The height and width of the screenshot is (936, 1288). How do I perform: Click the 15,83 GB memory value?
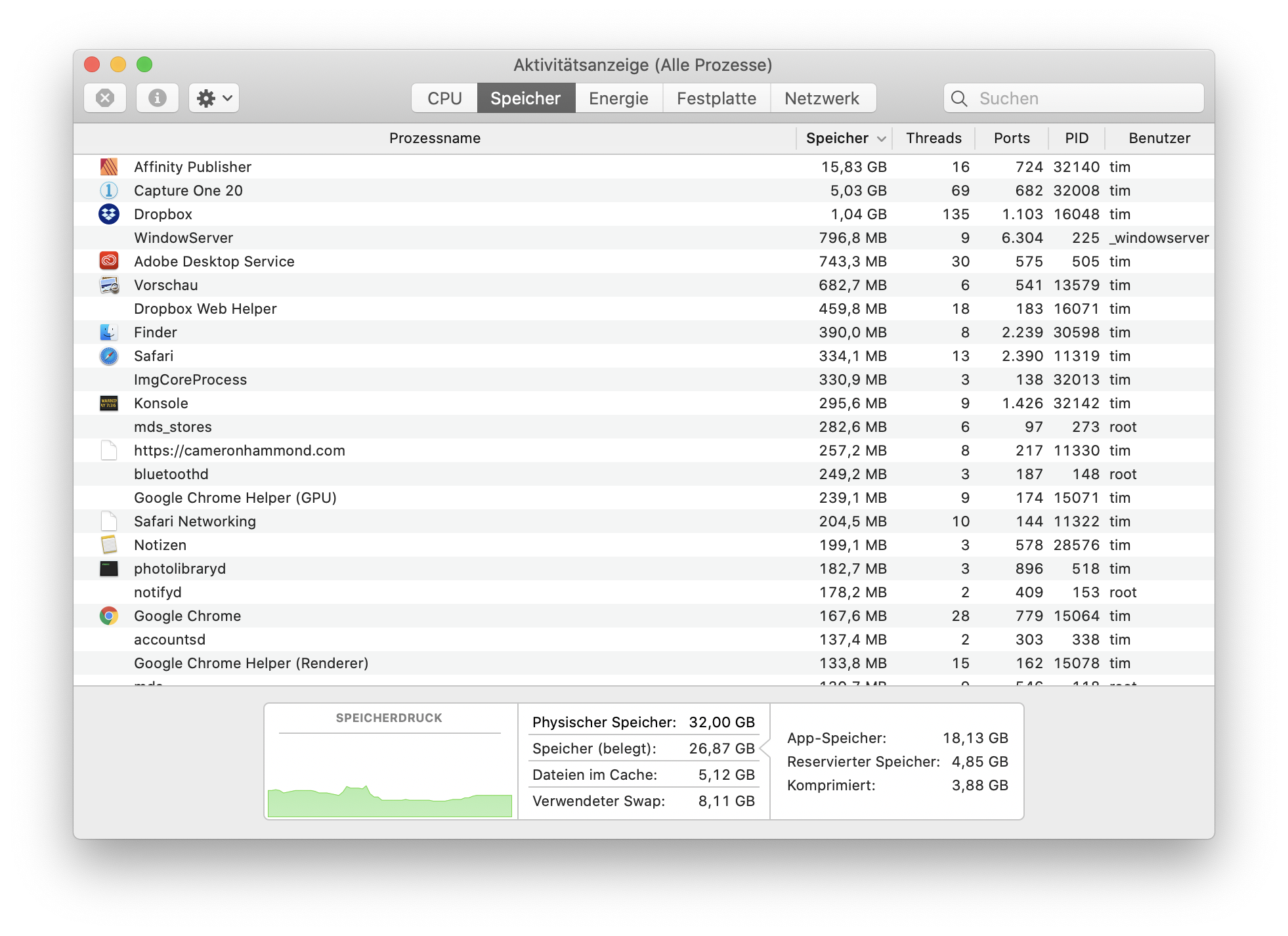[x=853, y=167]
